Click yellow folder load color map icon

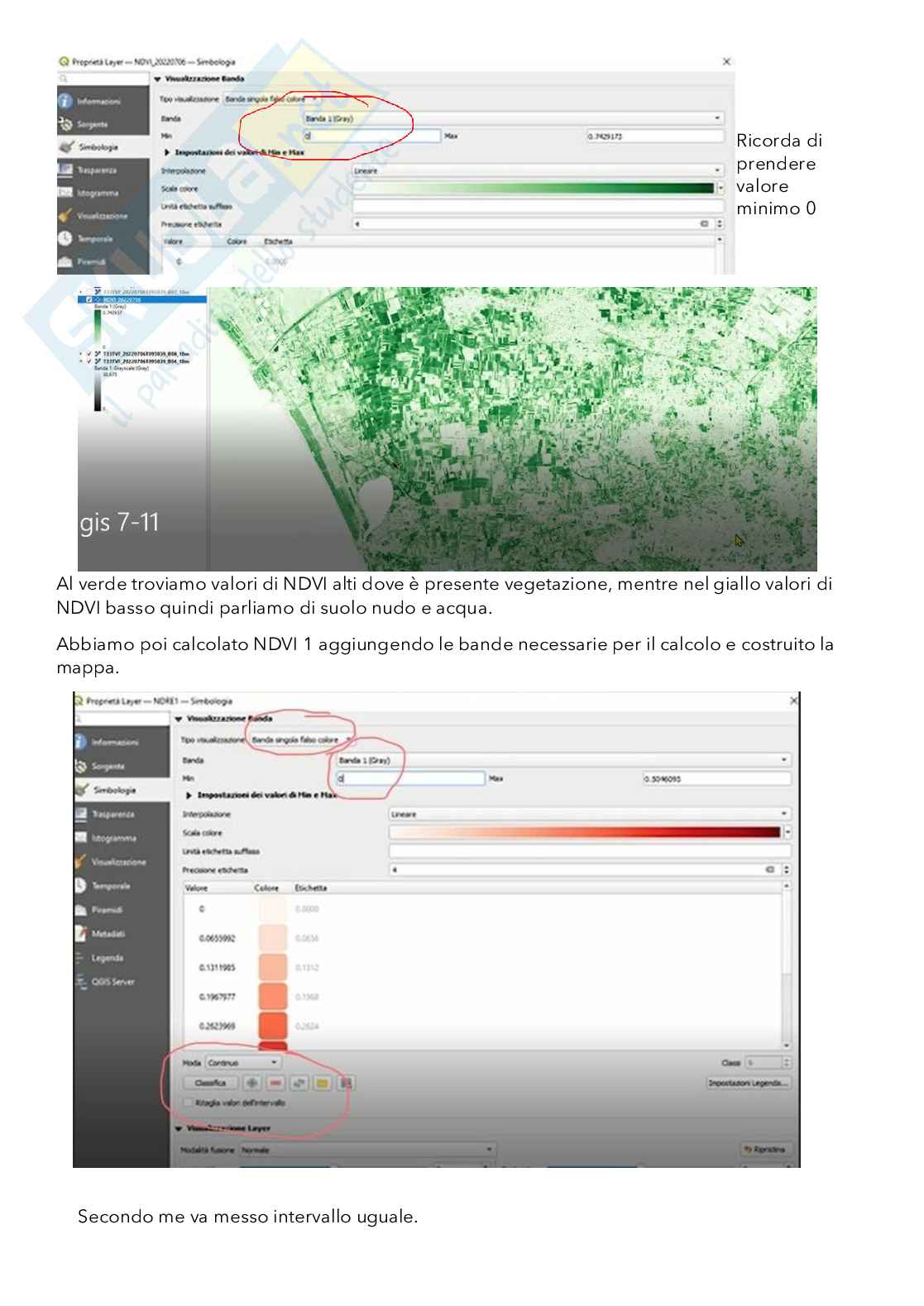tap(323, 1083)
